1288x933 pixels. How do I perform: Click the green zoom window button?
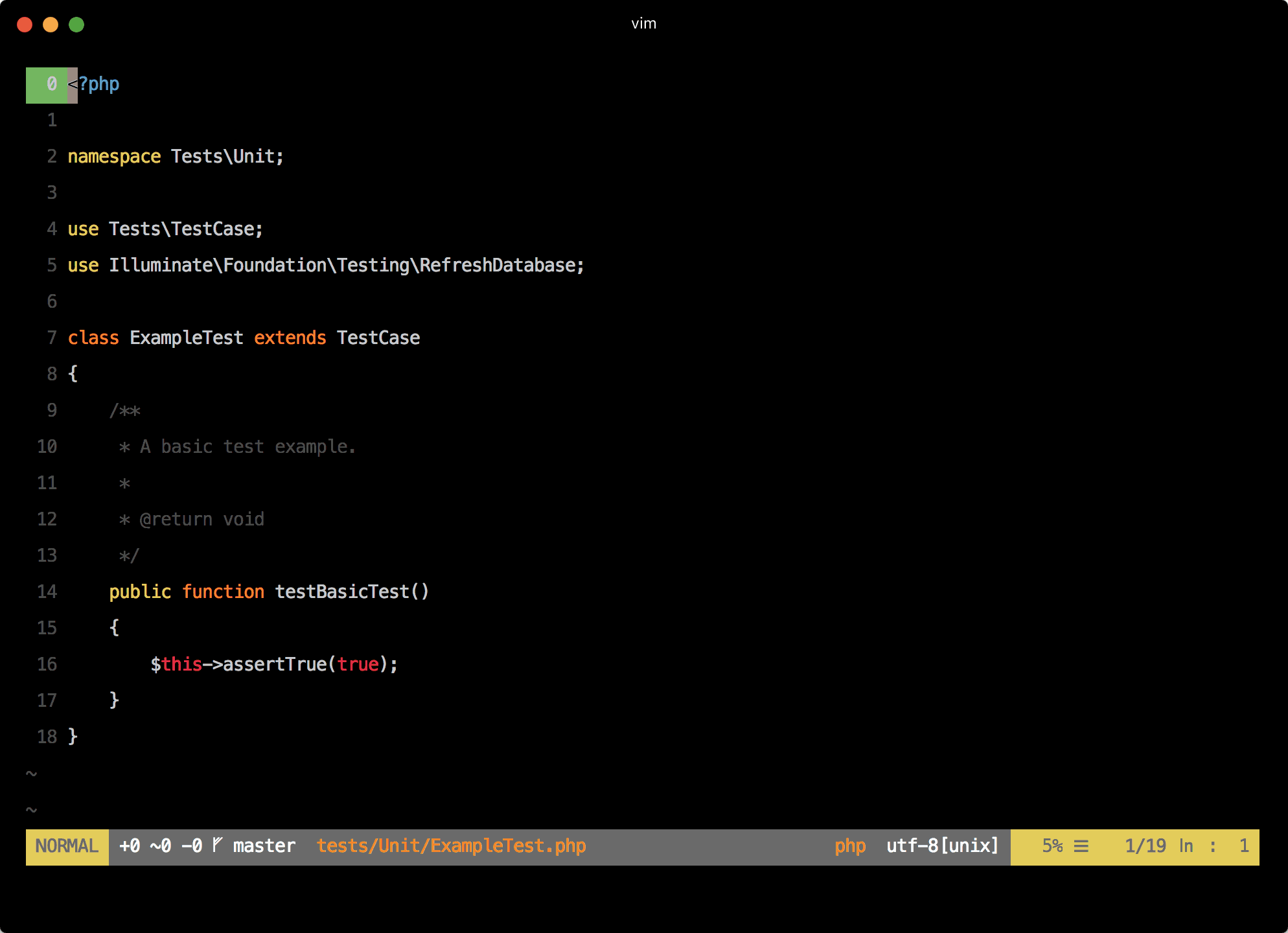tap(76, 25)
